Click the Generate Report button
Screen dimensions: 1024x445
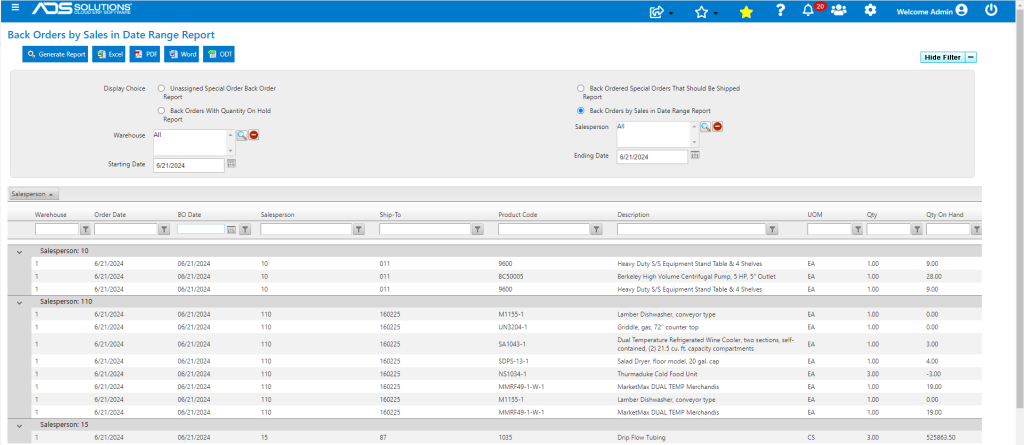point(55,55)
